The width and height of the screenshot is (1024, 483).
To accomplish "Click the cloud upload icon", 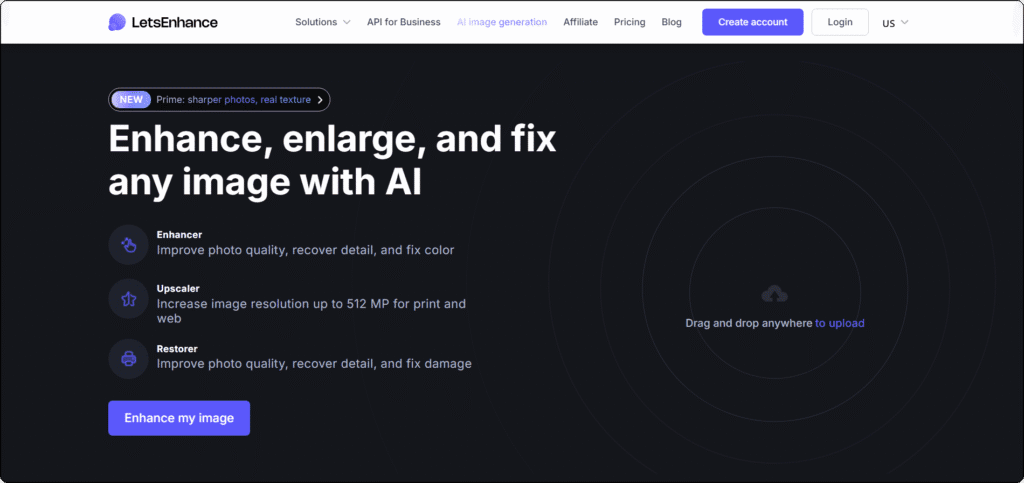I will (x=775, y=294).
